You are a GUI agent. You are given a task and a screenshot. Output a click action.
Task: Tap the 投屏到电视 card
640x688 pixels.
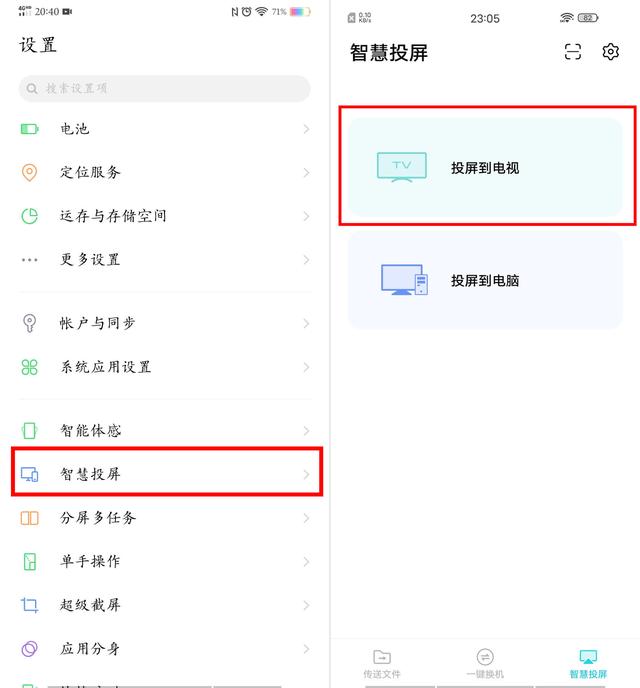pyautogui.click(x=485, y=167)
